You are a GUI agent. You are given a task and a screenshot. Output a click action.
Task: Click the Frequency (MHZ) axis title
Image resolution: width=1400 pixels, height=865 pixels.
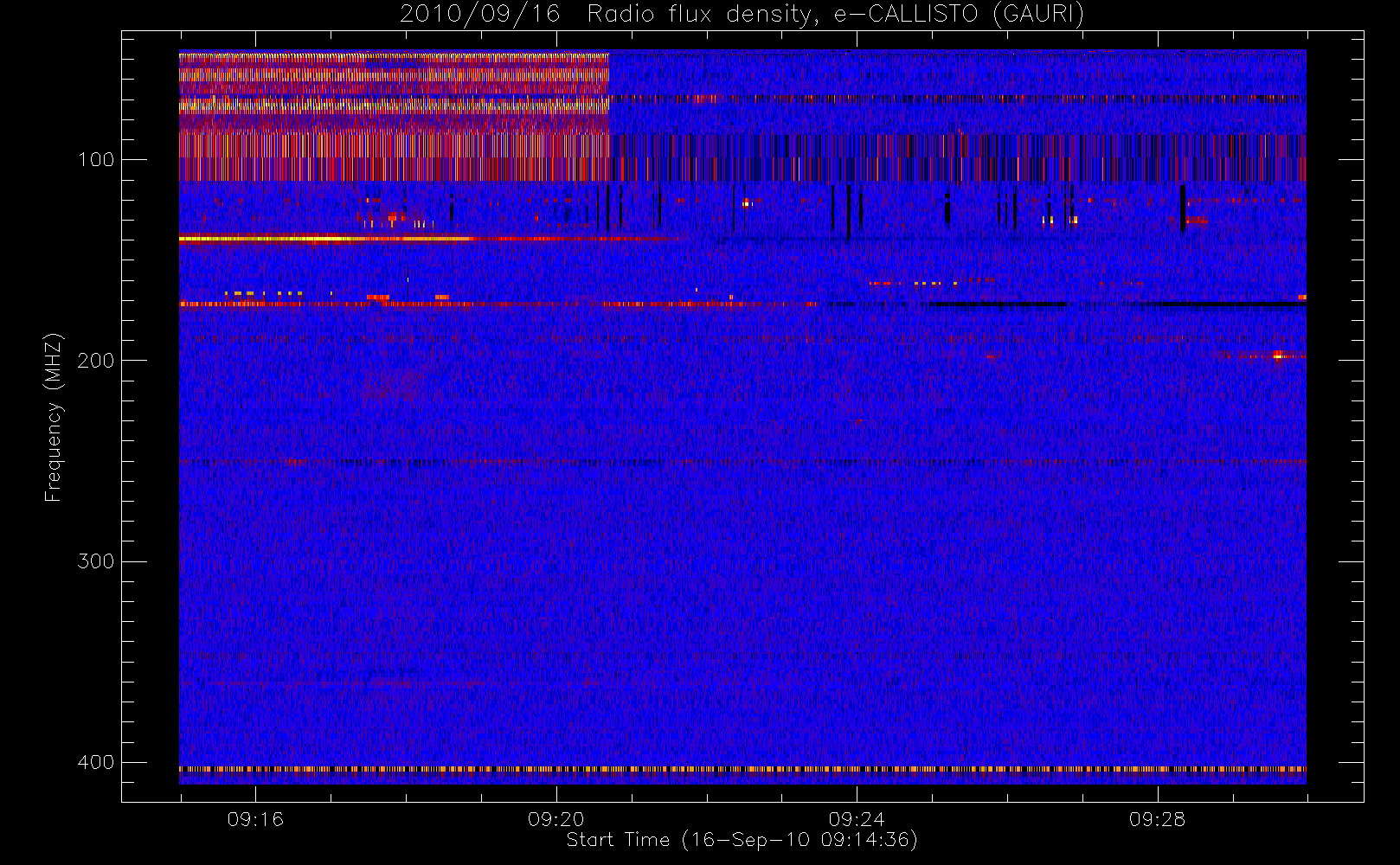[x=54, y=417]
